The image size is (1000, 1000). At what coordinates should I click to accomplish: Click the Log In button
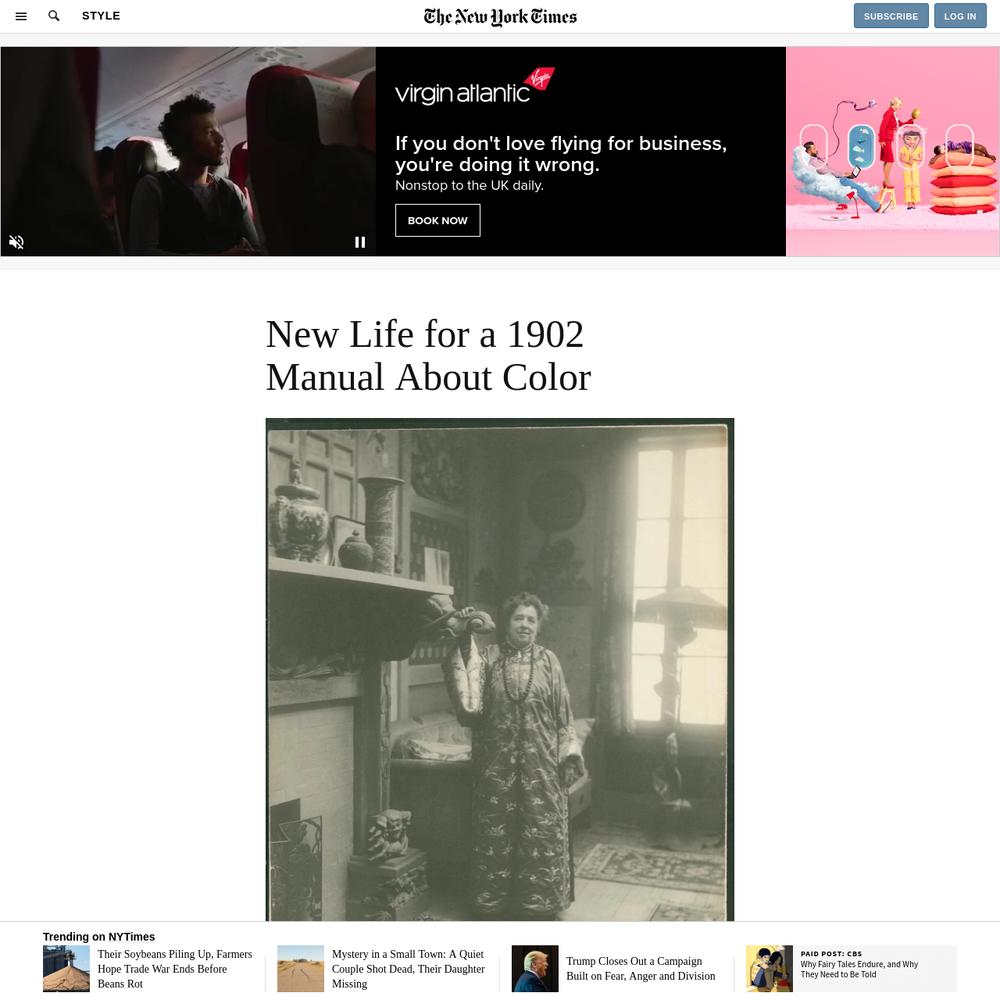[x=960, y=16]
